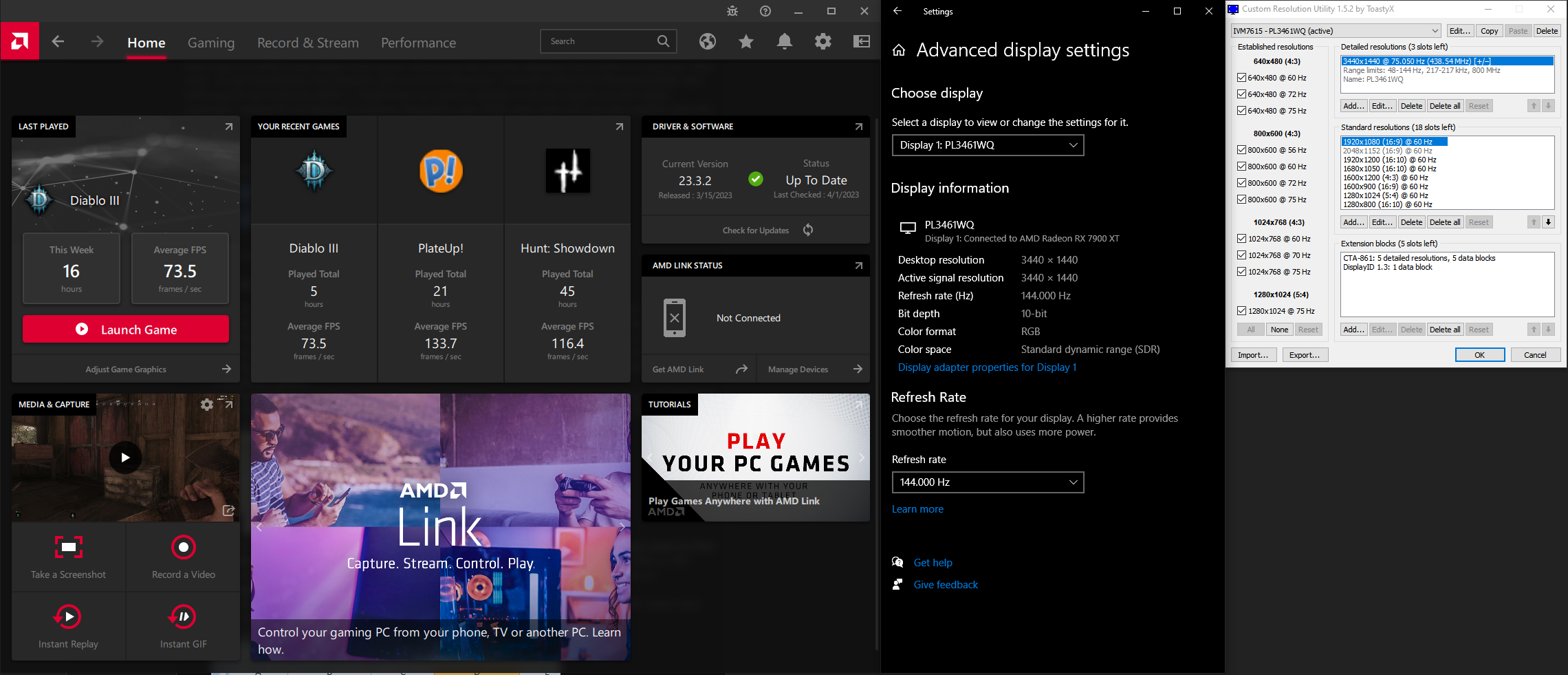The height and width of the screenshot is (675, 1568).
Task: Select 1920x1200 (16:10) @ 60 Hz in standard resolutions
Action: click(x=1389, y=160)
